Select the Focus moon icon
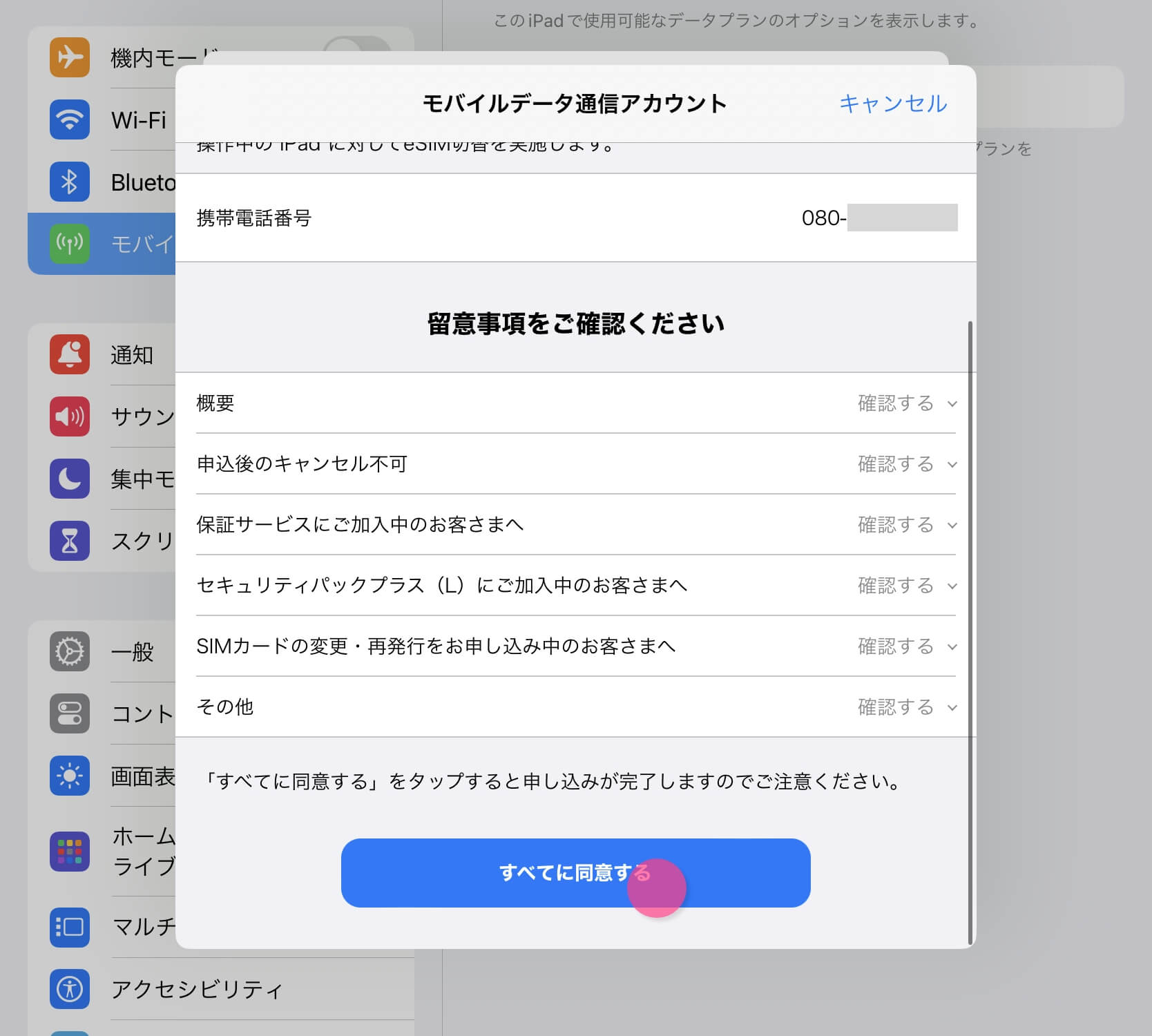The image size is (1152, 1036). pyautogui.click(x=70, y=479)
